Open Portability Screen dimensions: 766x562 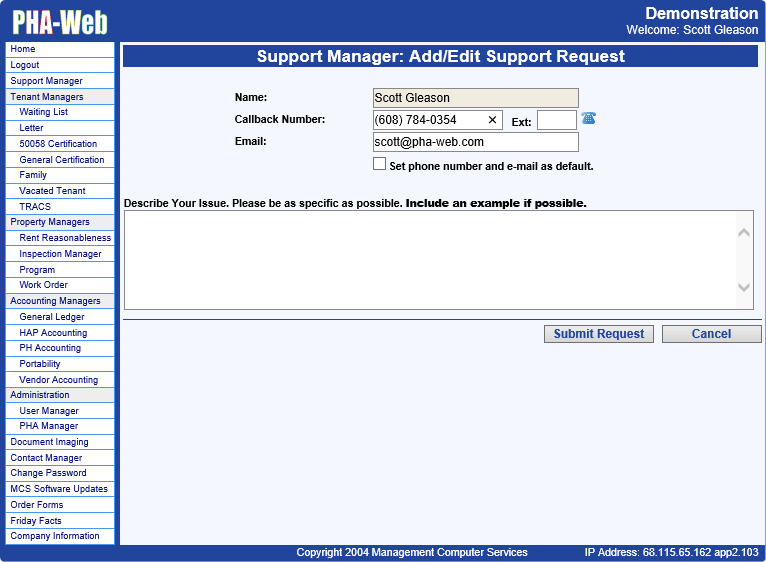tap(60, 364)
